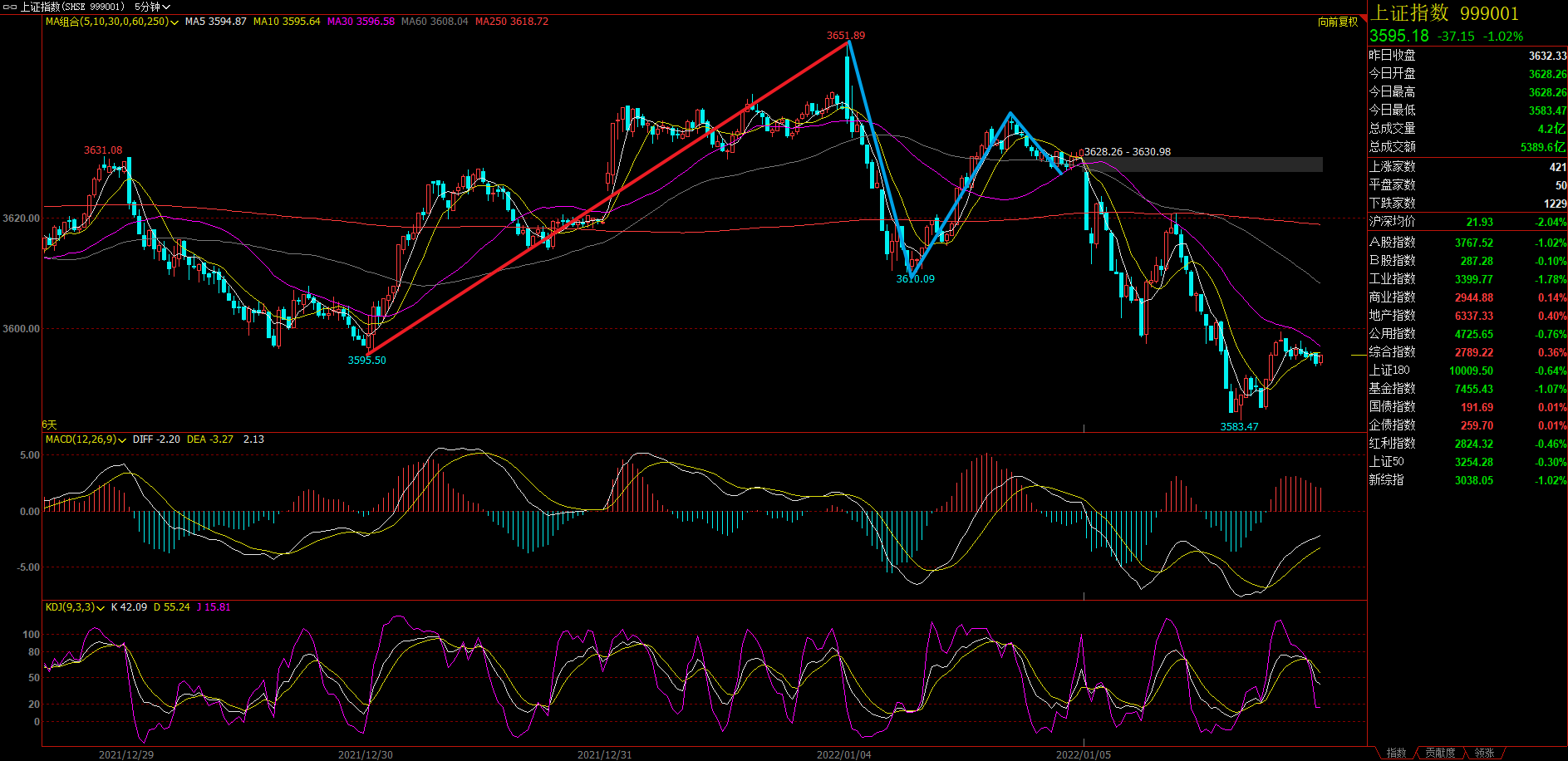Click the 2021/12/29 date on time axis
This screenshot has height=761, width=1568.
click(126, 754)
